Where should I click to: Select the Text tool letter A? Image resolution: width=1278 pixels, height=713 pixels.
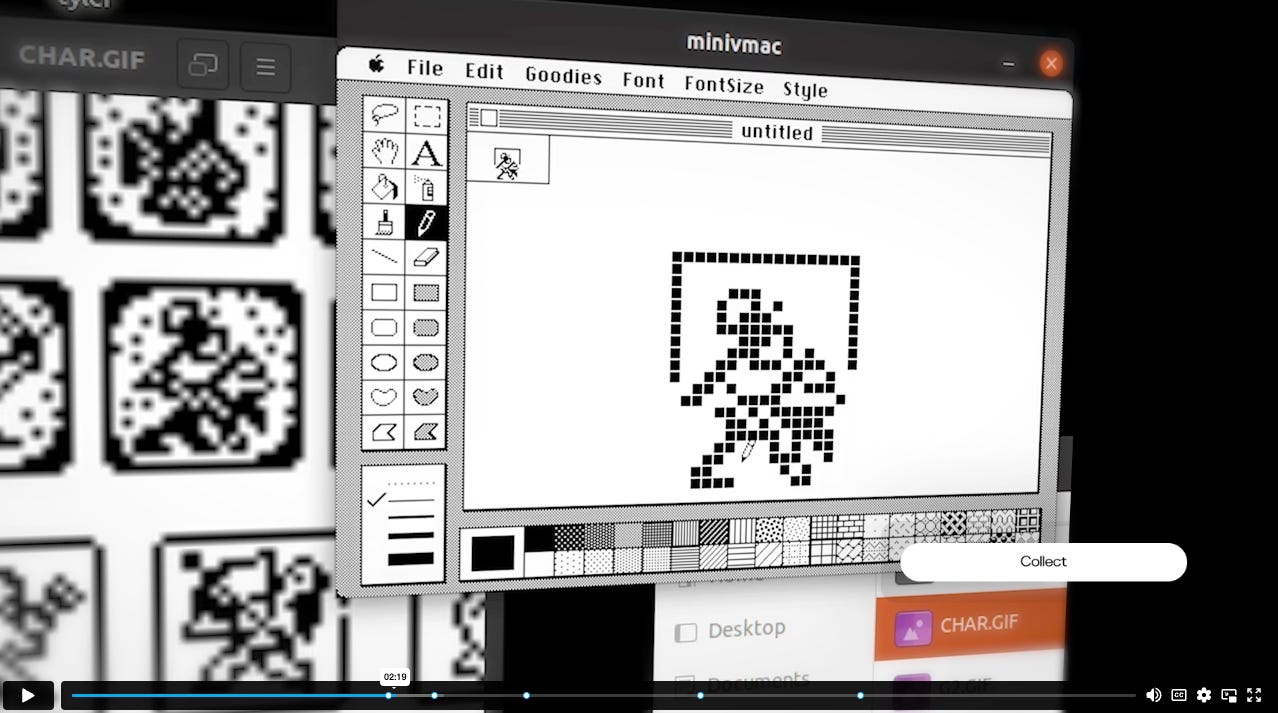[x=427, y=153]
